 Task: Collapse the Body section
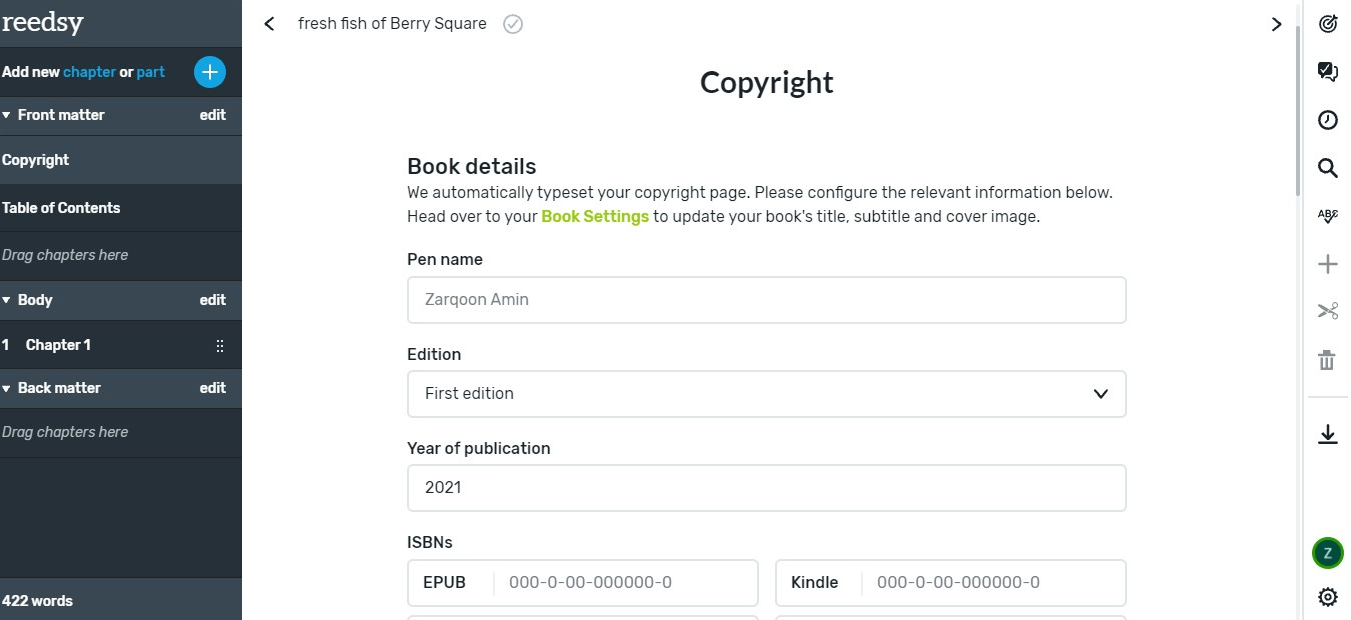[x=7, y=301]
